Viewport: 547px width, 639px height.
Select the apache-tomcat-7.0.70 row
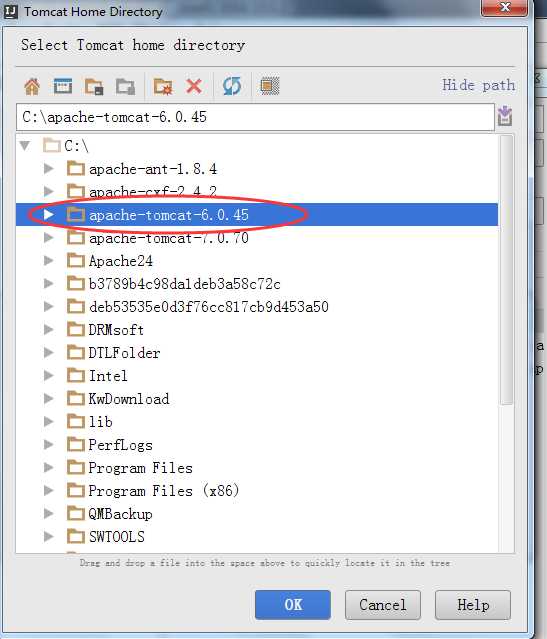pyautogui.click(x=257, y=238)
